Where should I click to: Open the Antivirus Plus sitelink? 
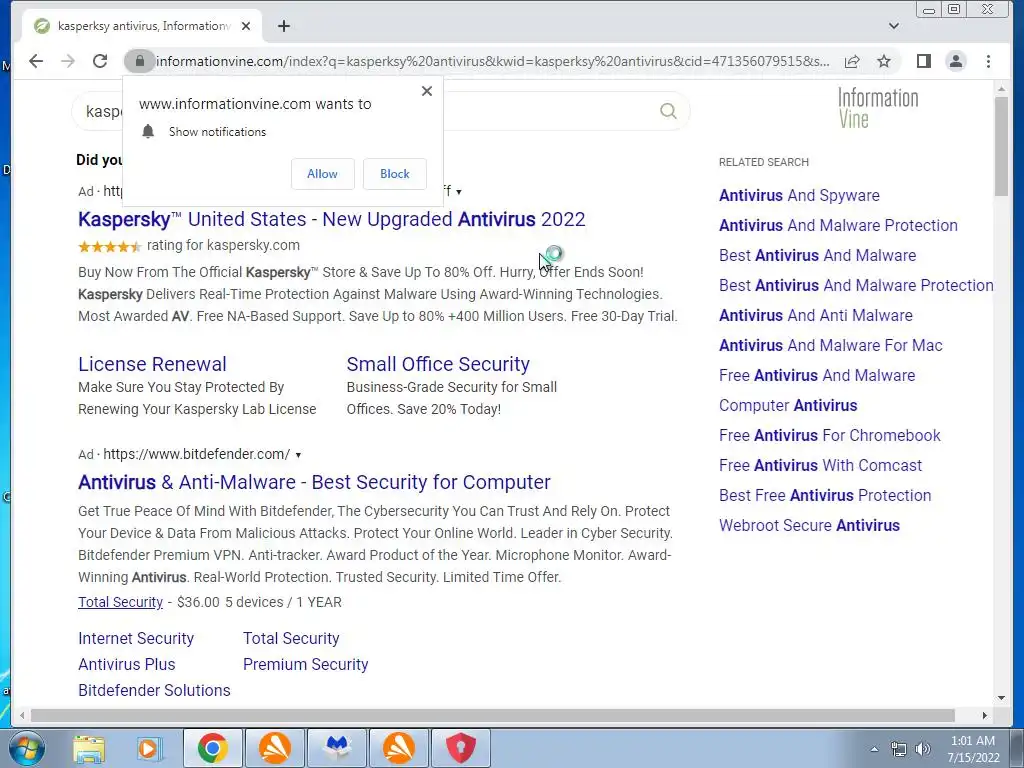127,664
